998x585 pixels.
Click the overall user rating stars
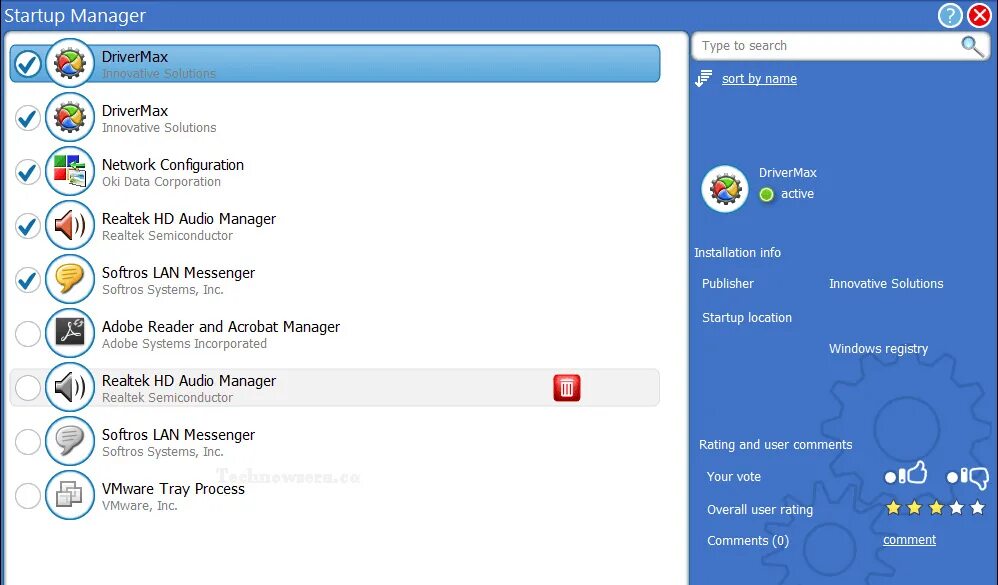[936, 508]
